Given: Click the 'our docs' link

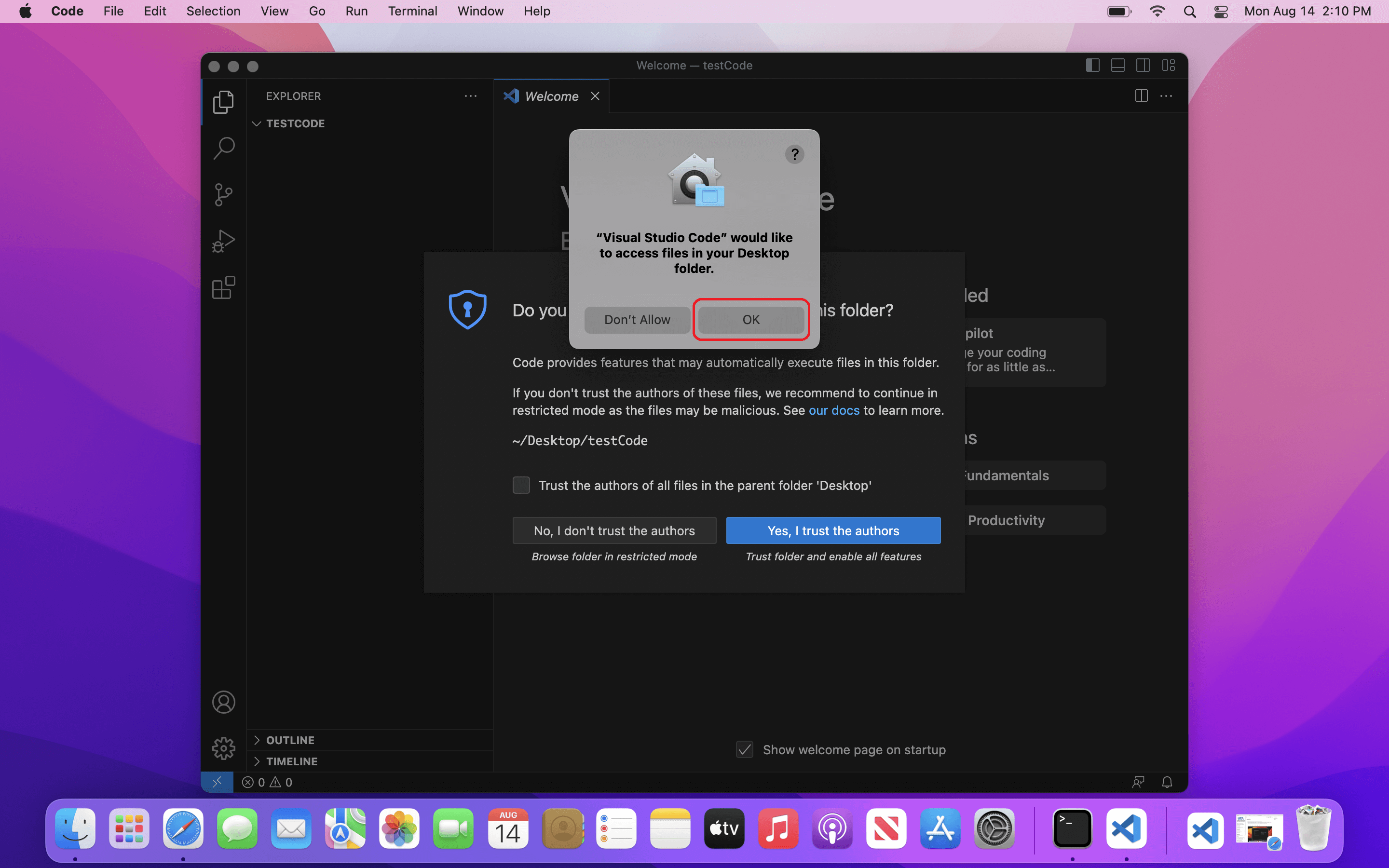Looking at the screenshot, I should [833, 410].
